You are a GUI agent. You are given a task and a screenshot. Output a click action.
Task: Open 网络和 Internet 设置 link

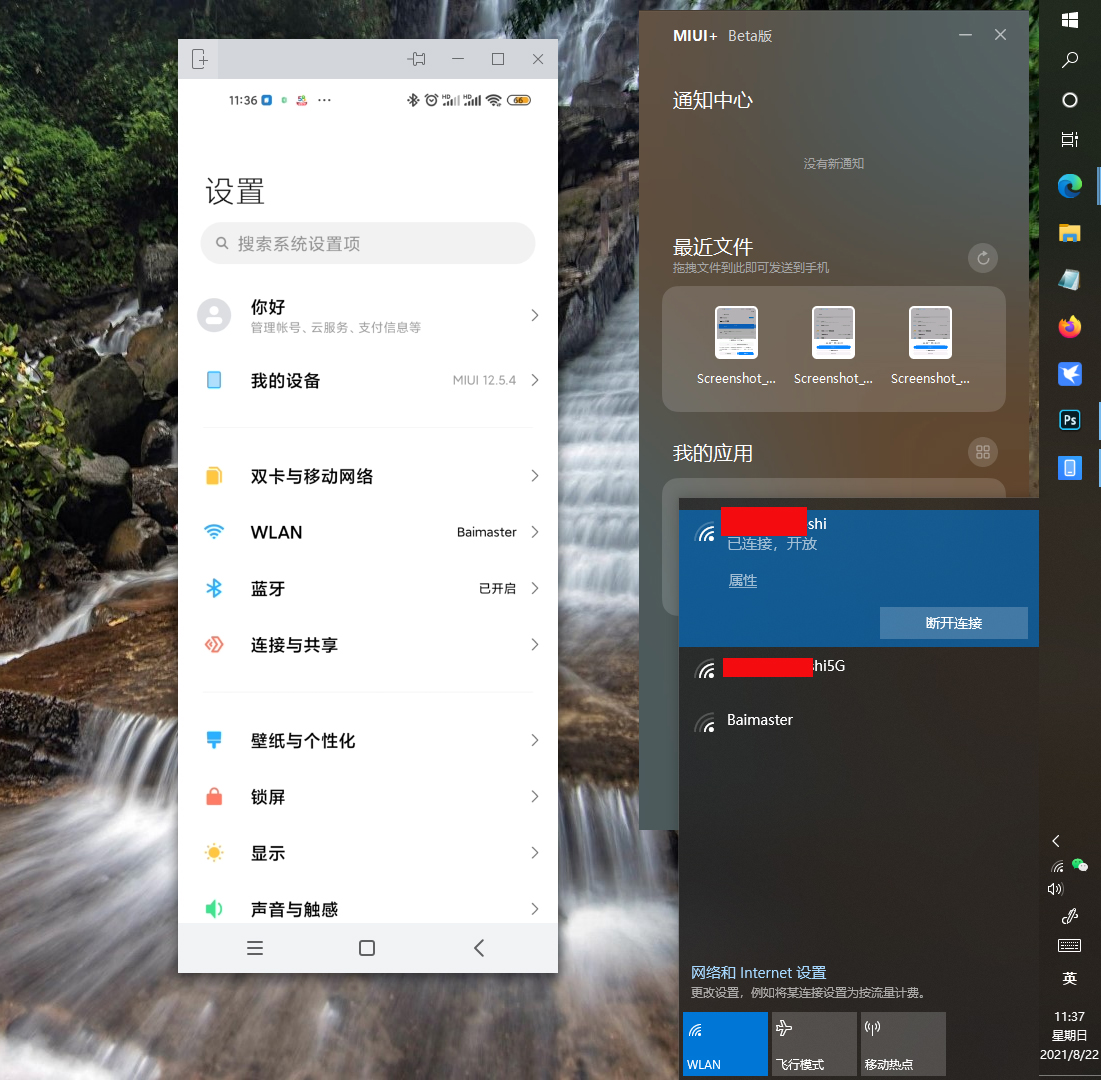point(758,972)
